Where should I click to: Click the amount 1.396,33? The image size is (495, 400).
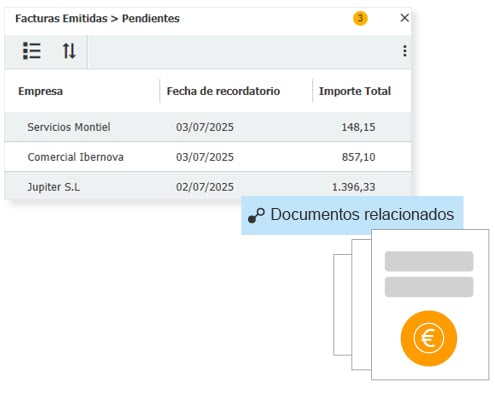pyautogui.click(x=354, y=187)
